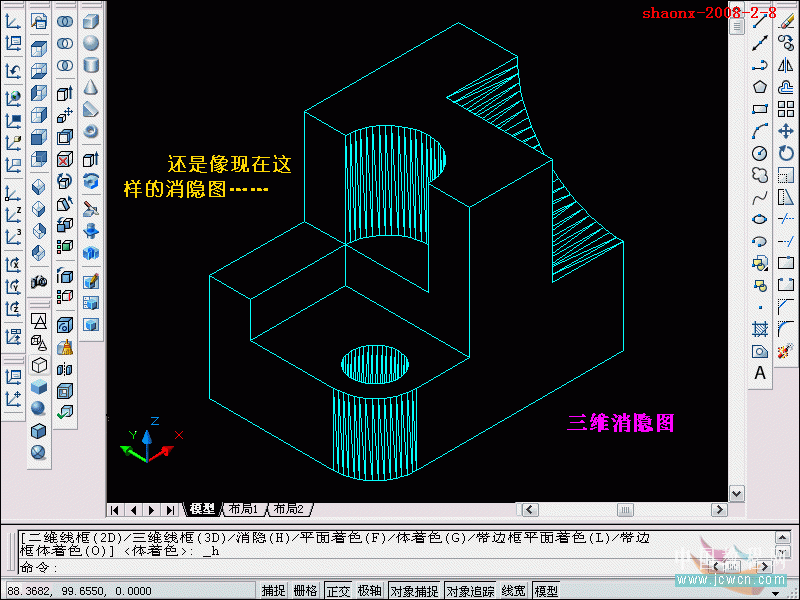Click the vertical scrollbar down arrow
The height and width of the screenshot is (600, 800).
(736, 493)
